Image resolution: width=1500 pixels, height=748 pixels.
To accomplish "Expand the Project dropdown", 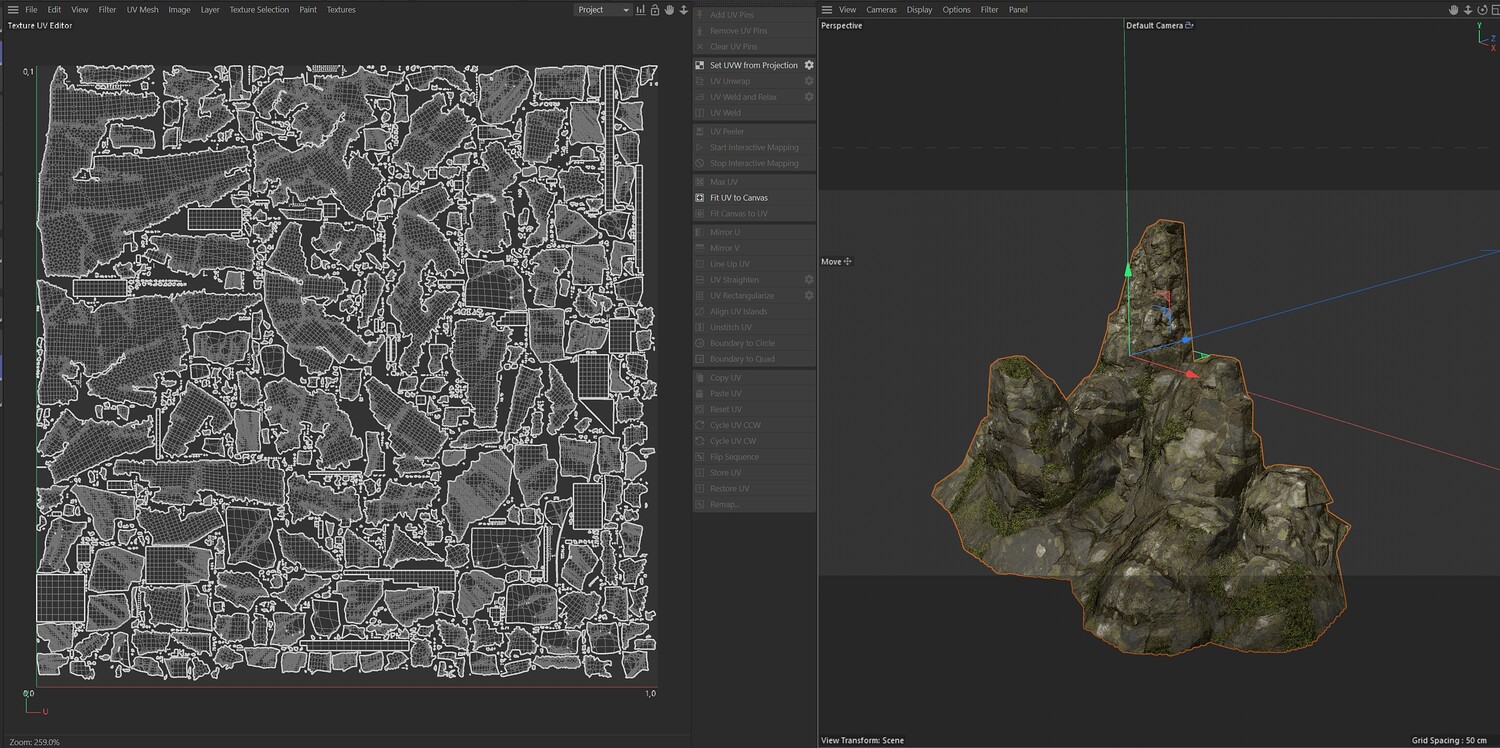I will (x=603, y=10).
